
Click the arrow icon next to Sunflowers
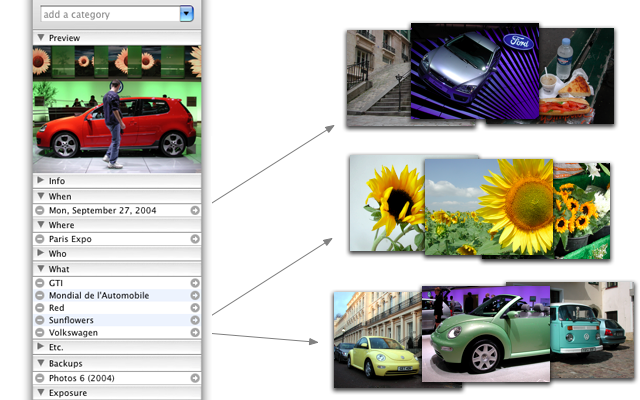tap(196, 320)
